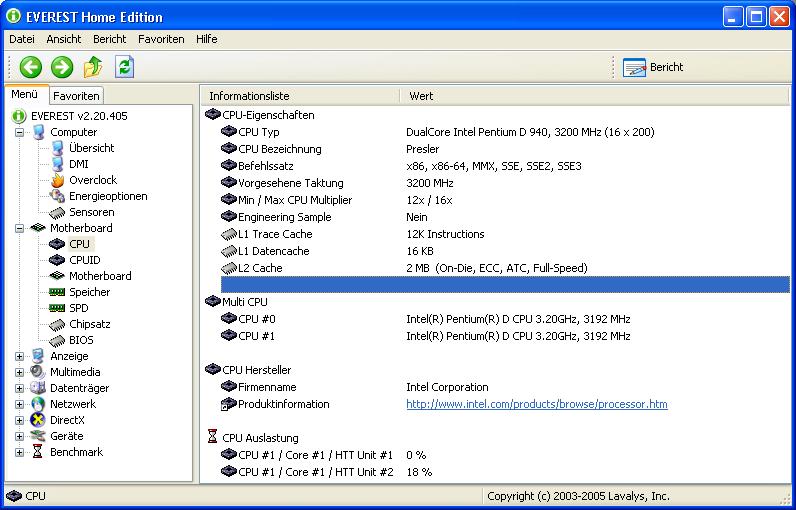Select the Übersicht monitor icon
Viewport: 796px width, 510px height.
coord(57,148)
